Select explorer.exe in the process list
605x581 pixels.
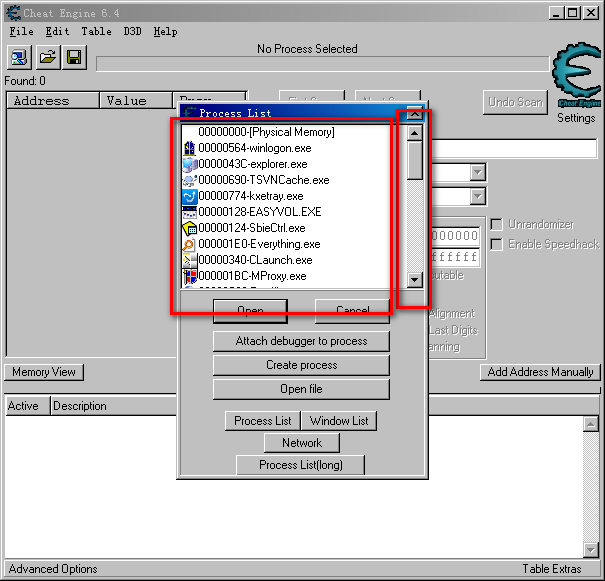tap(252, 164)
